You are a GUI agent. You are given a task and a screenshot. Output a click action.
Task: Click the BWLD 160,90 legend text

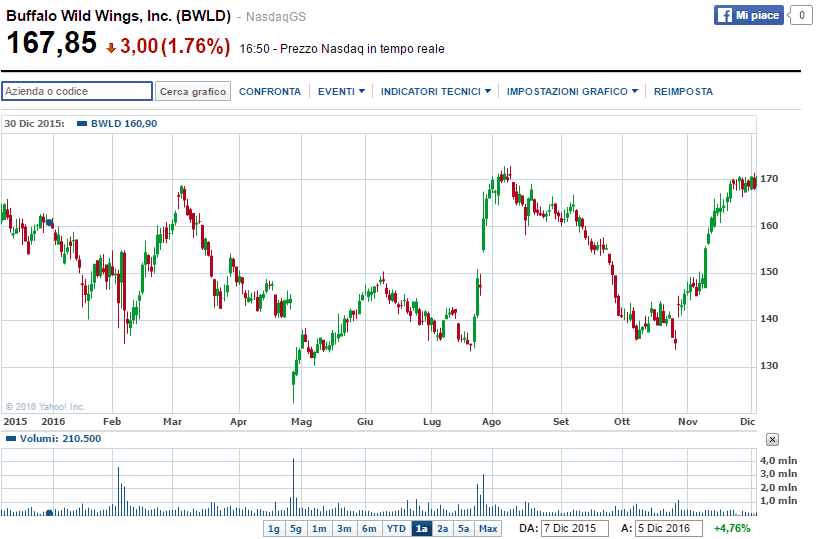124,124
